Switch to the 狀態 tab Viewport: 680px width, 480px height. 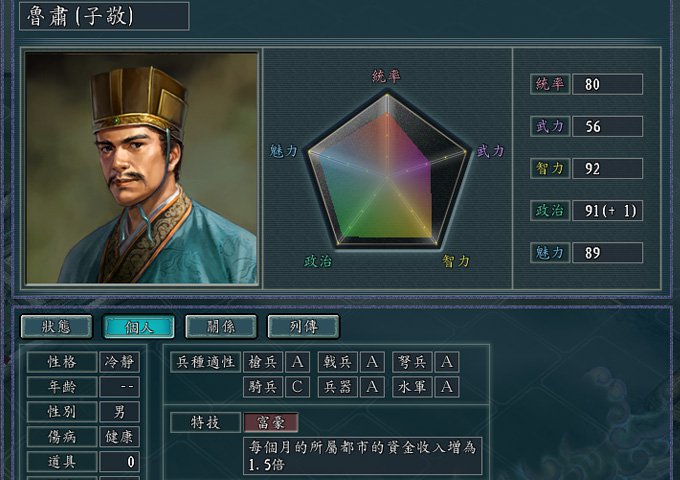tap(56, 327)
